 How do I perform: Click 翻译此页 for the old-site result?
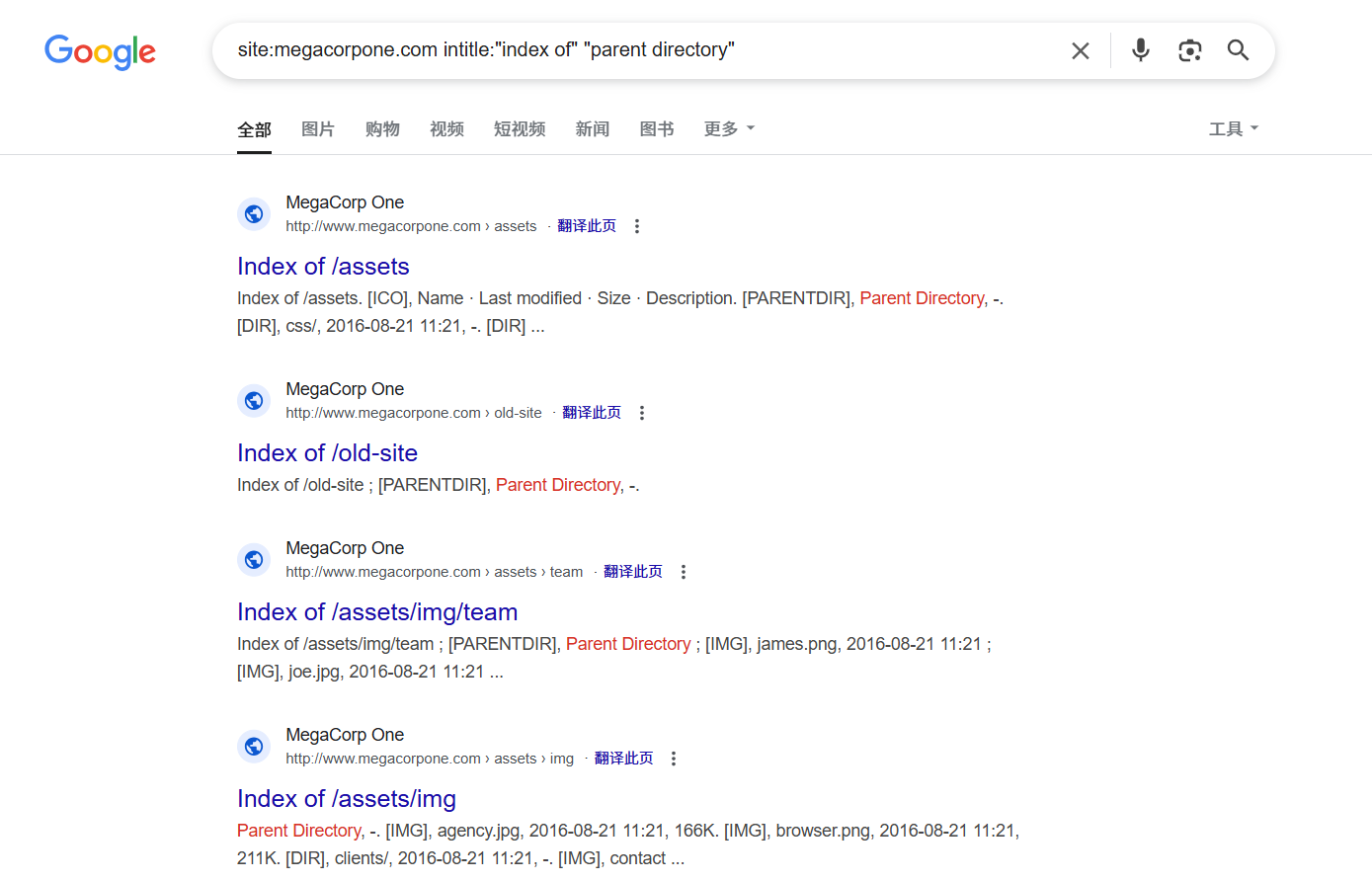[592, 413]
